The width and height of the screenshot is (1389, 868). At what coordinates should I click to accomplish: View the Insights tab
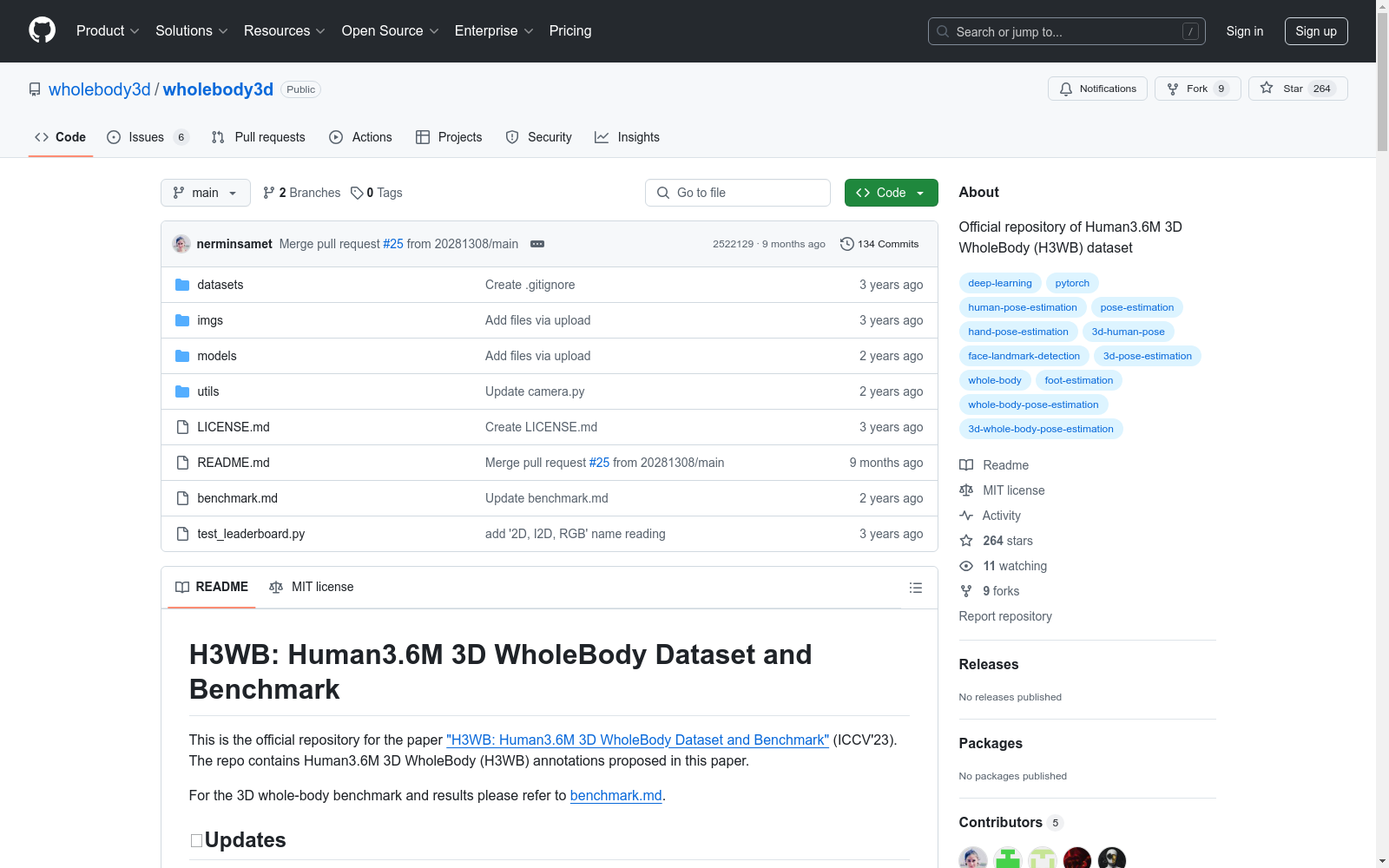click(628, 137)
